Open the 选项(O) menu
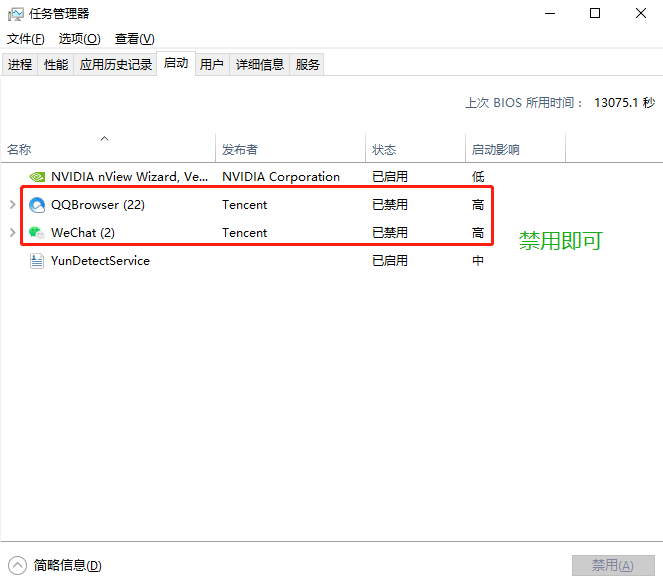The height and width of the screenshot is (588, 663). (x=79, y=39)
